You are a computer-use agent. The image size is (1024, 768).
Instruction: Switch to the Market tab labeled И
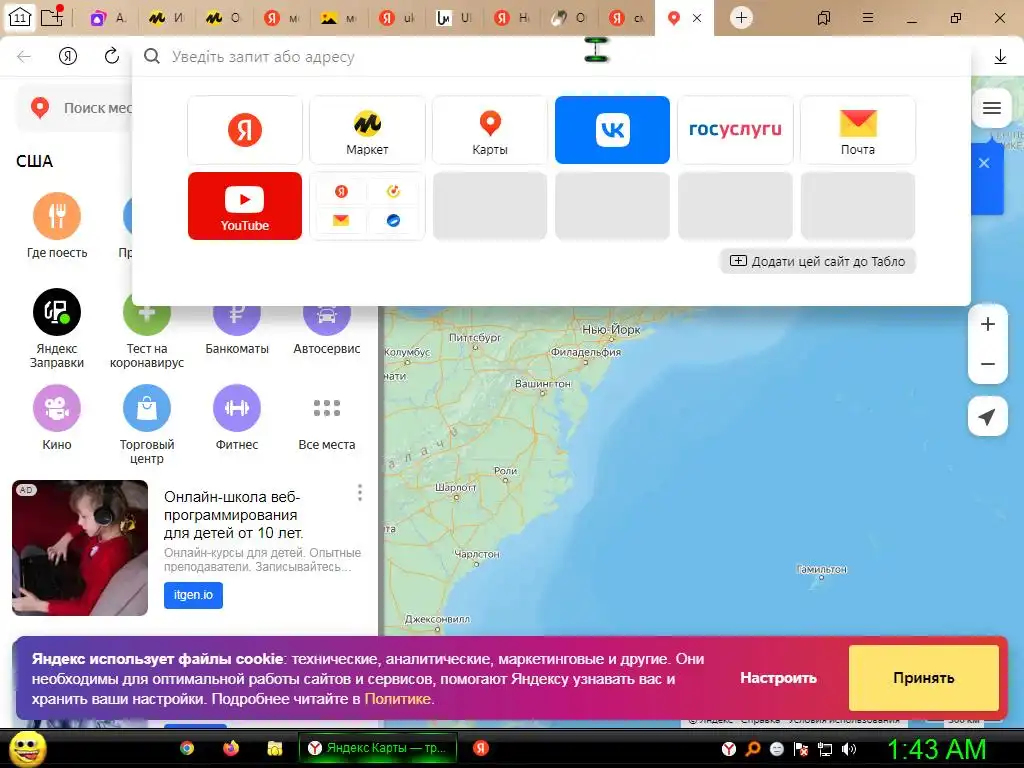point(167,18)
